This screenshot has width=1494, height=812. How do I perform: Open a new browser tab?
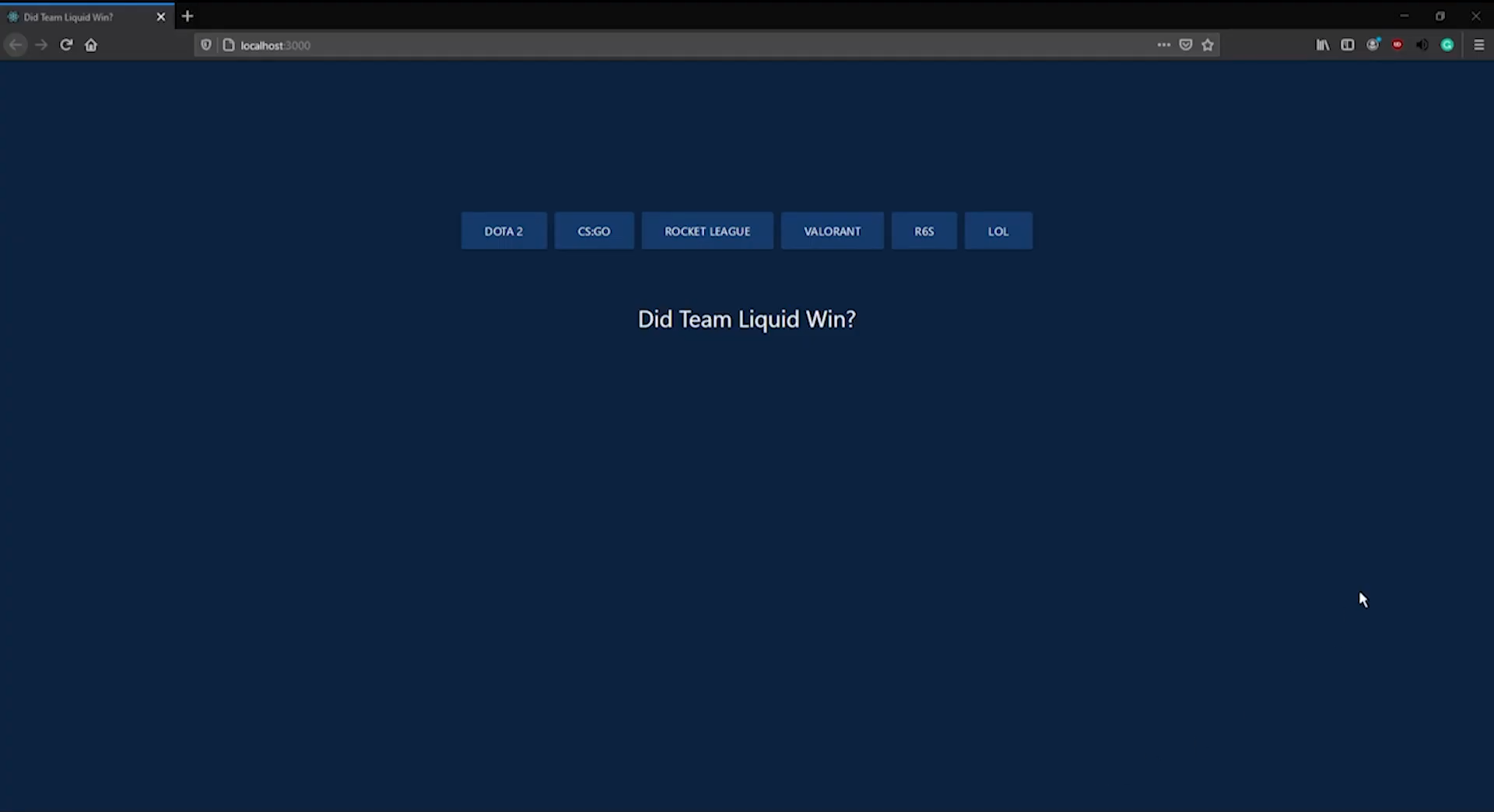(188, 16)
